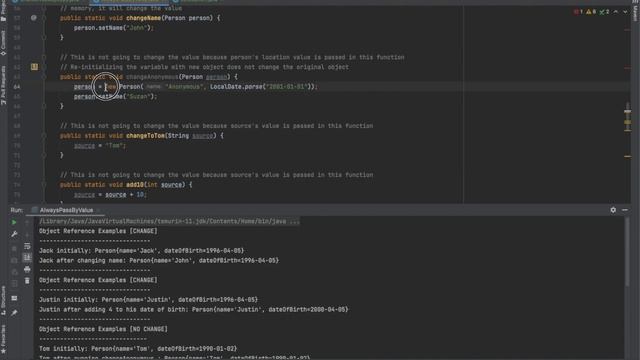The height and width of the screenshot is (360, 640).
Task: Go to the next highlighted problem with the down arrow
Action: [x=625, y=12]
